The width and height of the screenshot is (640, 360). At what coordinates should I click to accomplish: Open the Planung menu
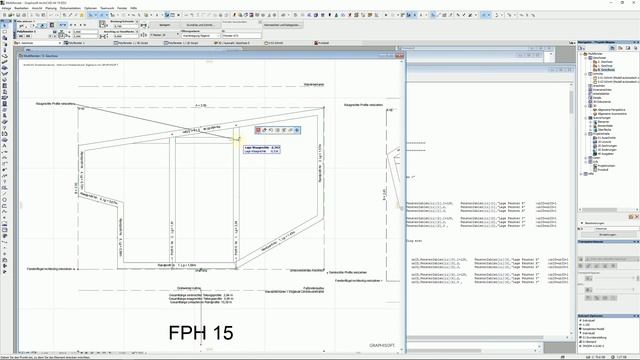tap(51, 8)
